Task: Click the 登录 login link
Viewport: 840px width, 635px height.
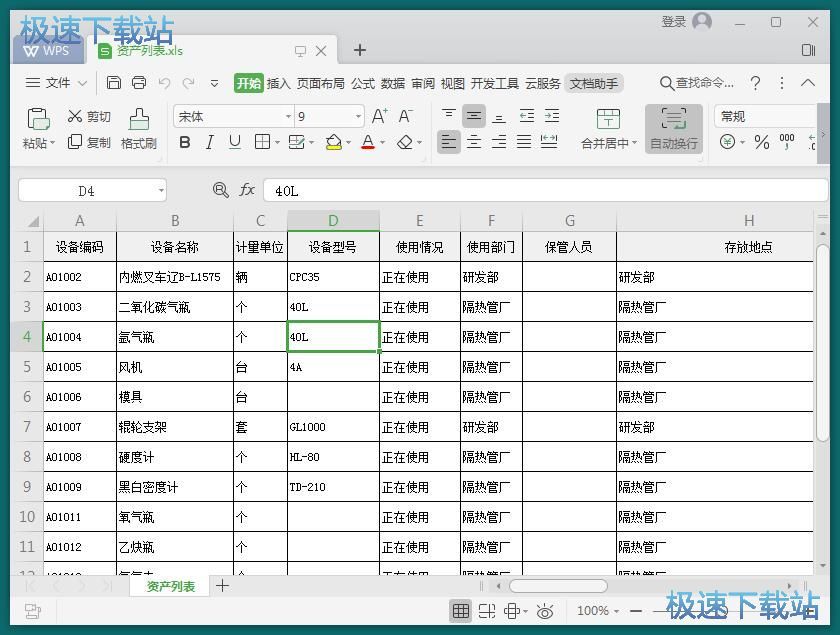Action: click(673, 22)
